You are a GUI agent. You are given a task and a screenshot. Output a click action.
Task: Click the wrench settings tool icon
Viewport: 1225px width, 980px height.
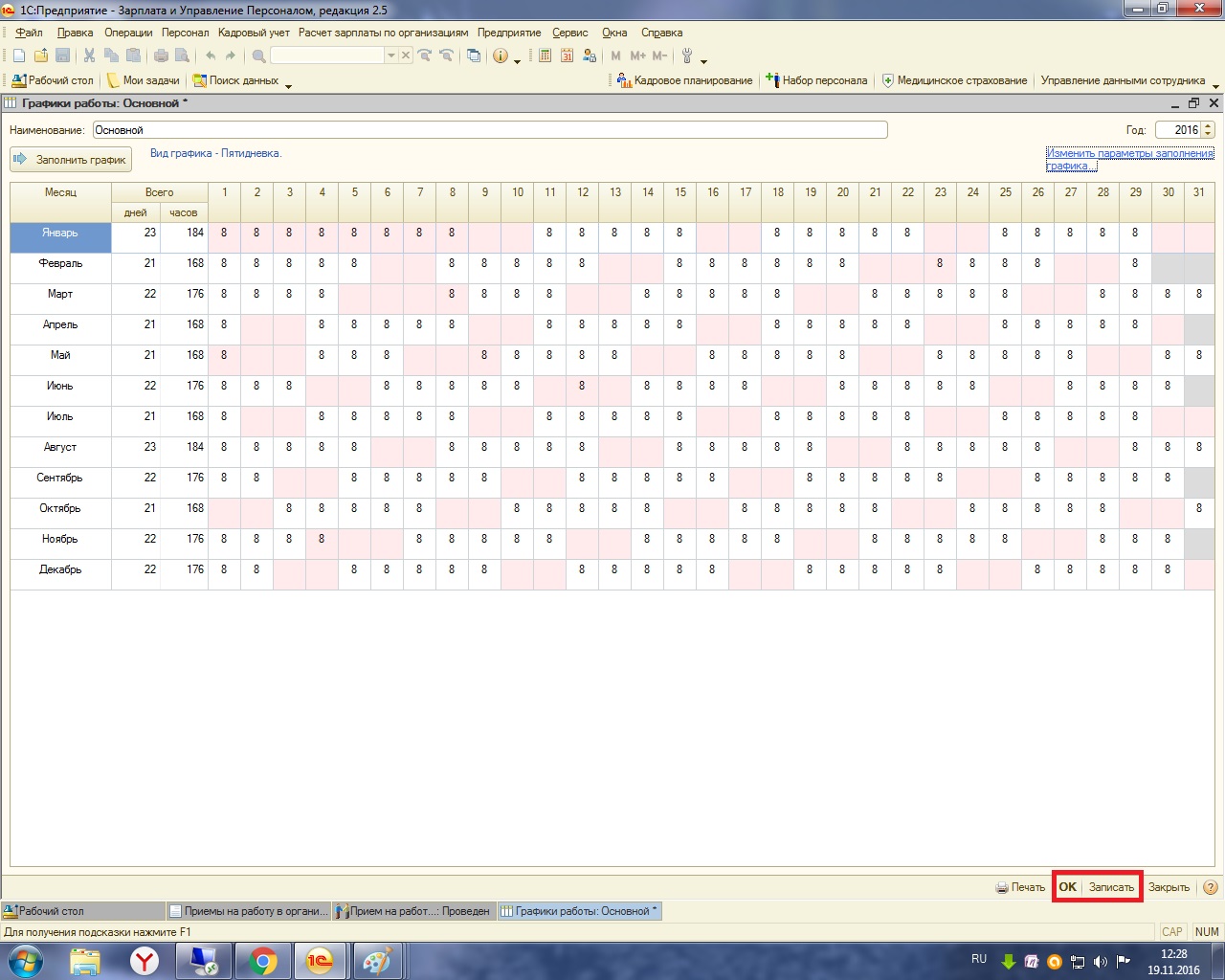[687, 56]
